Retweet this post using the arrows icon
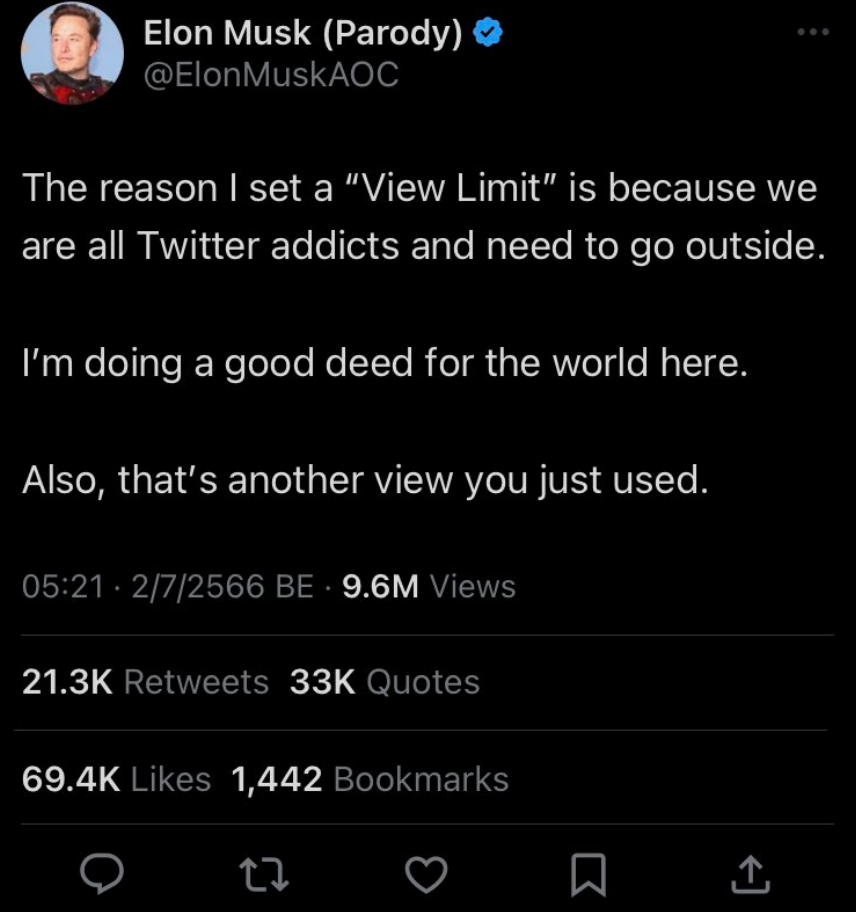 click(267, 875)
